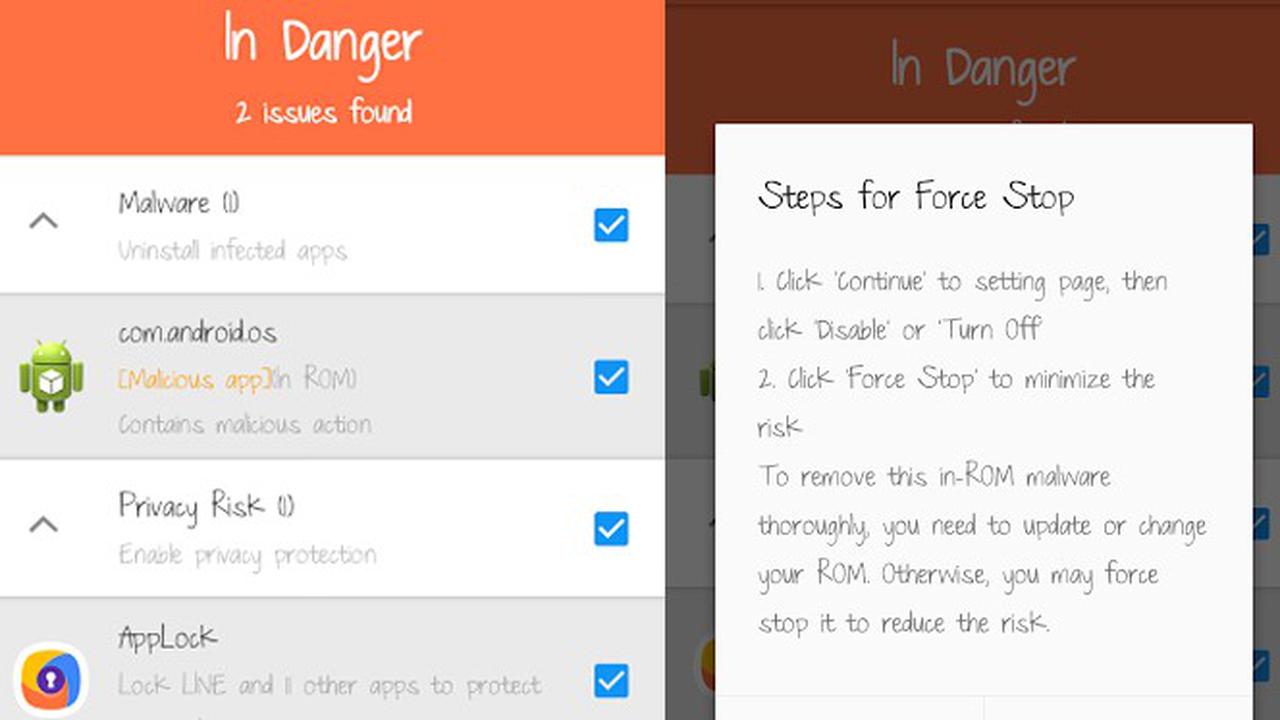Toggle the Privacy Risk checkbox

coord(611,528)
